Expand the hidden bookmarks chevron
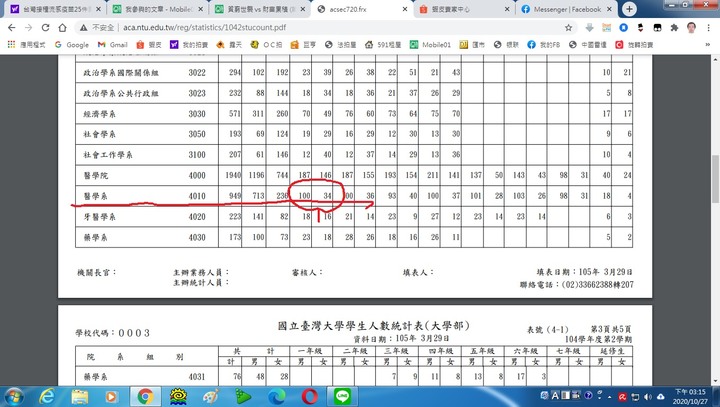This screenshot has width=720, height=407. [708, 45]
